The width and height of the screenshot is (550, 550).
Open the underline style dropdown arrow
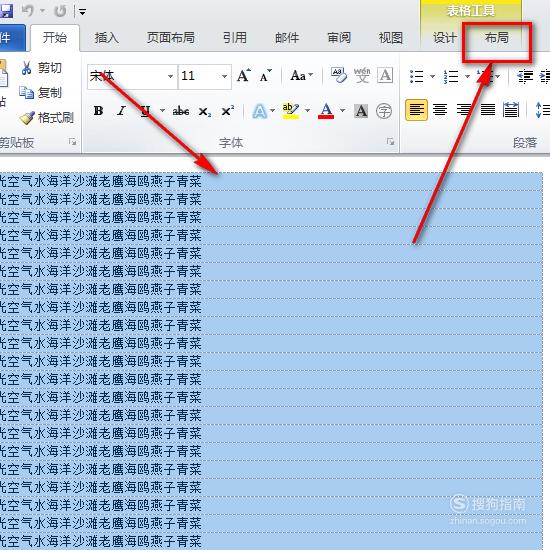click(162, 111)
